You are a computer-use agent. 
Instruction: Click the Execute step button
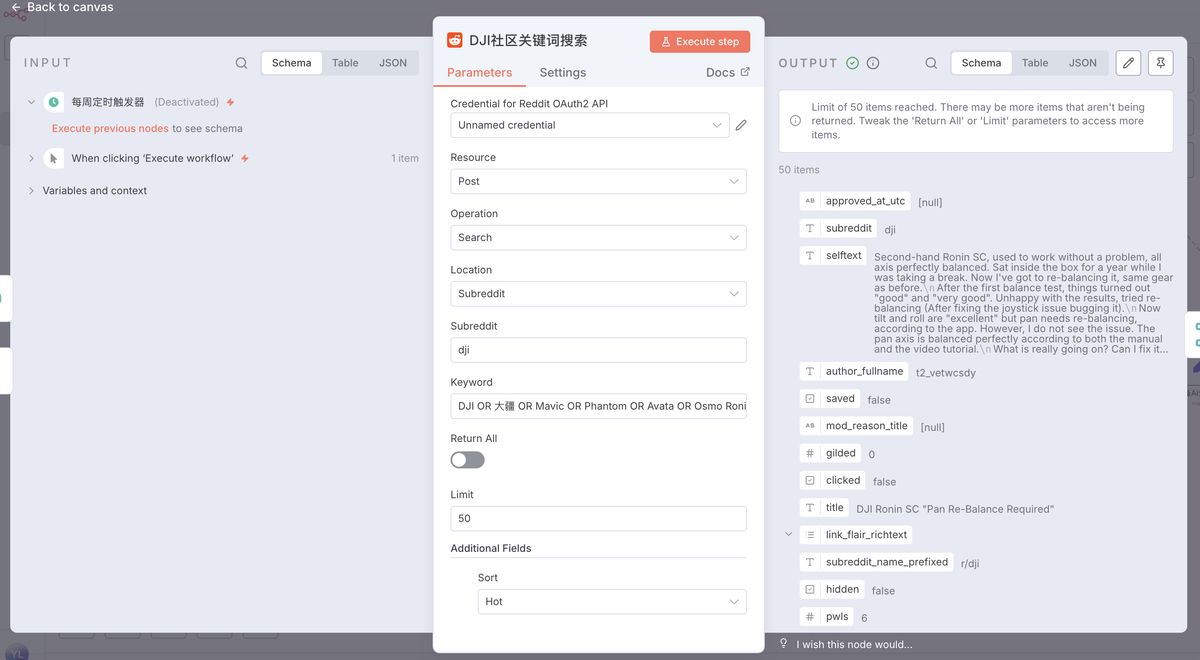pyautogui.click(x=699, y=41)
